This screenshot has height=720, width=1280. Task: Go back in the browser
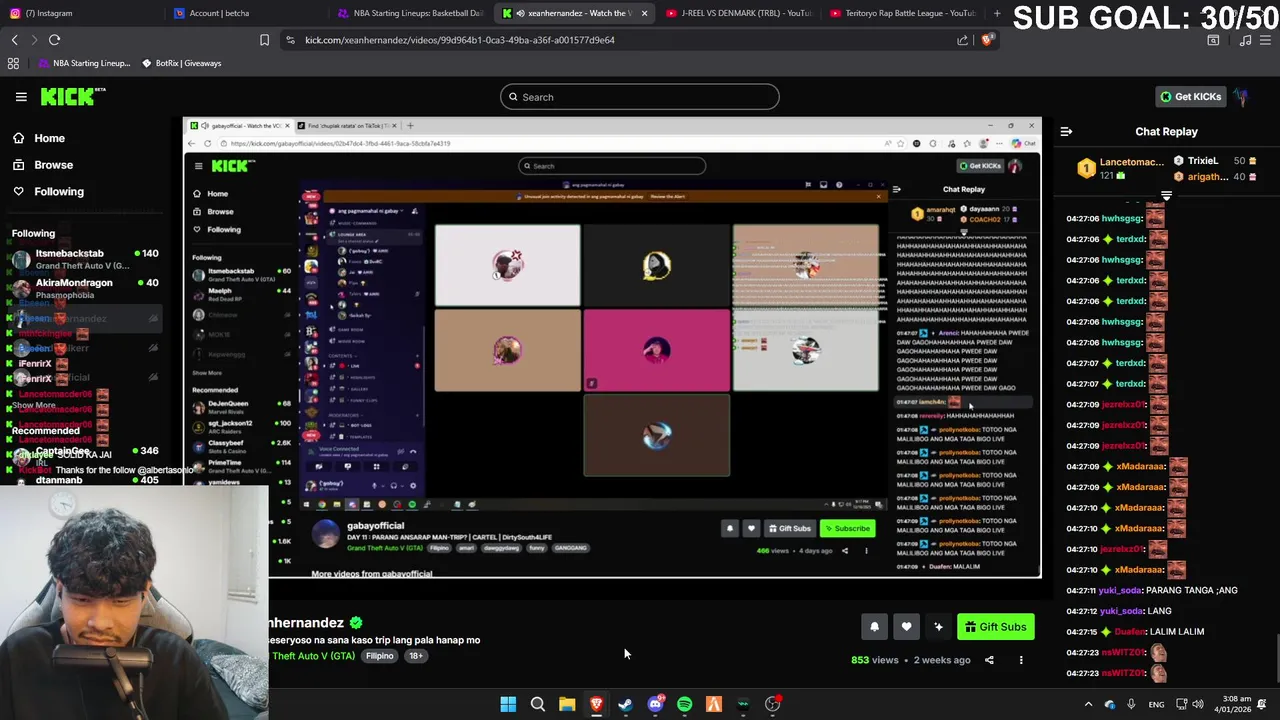click(14, 40)
